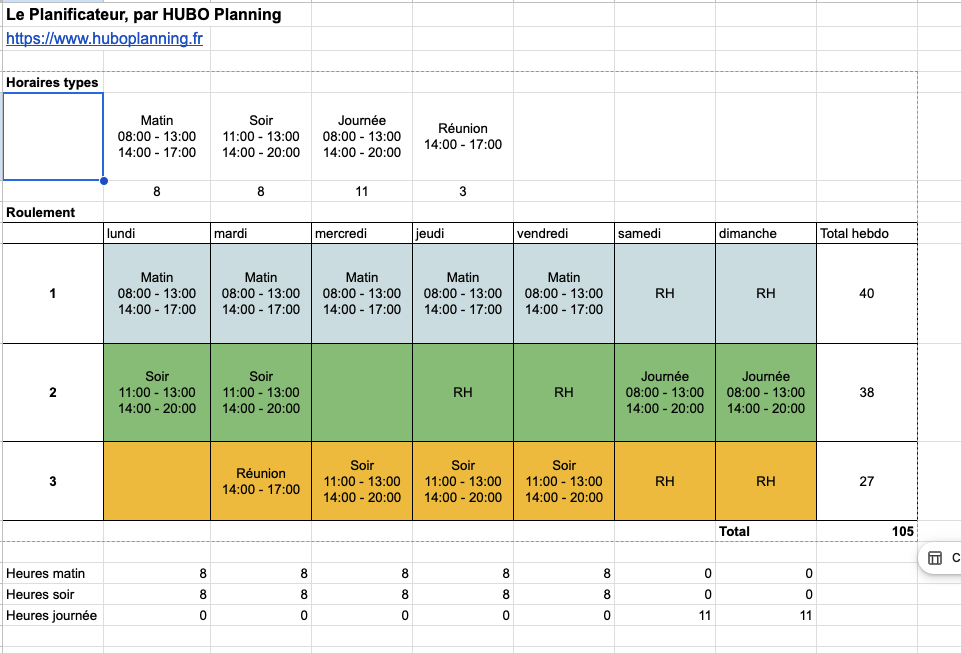This screenshot has width=961, height=653.
Task: Click the weekly total cell showing 38
Action: (866, 393)
